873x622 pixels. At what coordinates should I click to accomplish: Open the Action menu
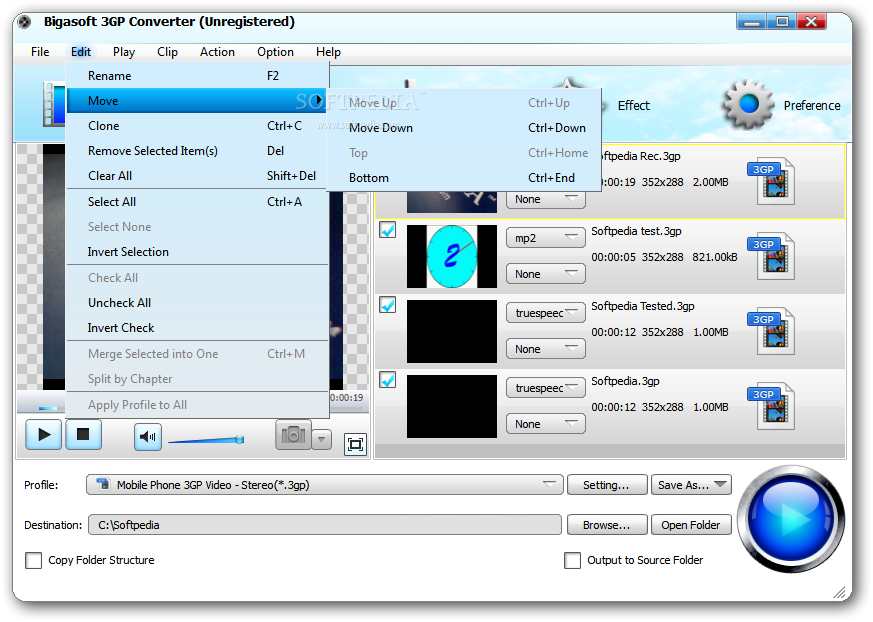(x=217, y=52)
